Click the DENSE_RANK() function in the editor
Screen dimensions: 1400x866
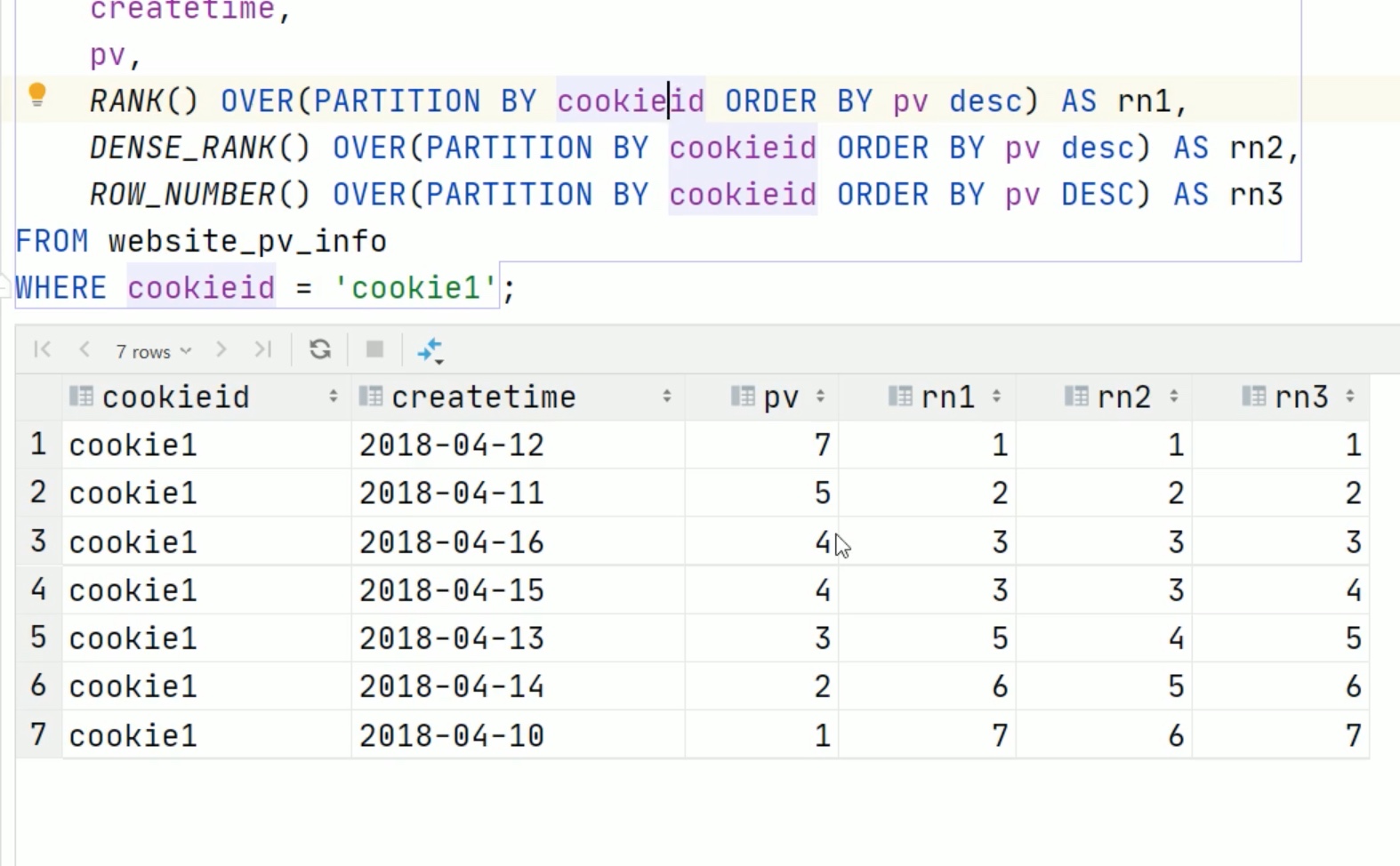[x=200, y=148]
